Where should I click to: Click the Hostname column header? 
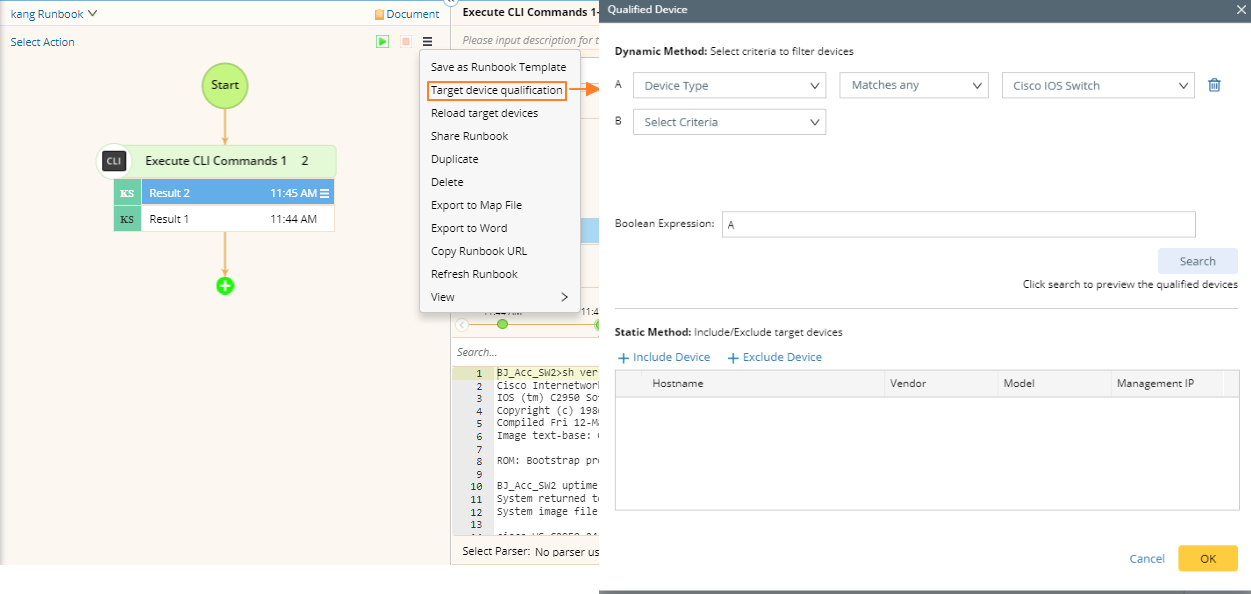tap(750, 383)
